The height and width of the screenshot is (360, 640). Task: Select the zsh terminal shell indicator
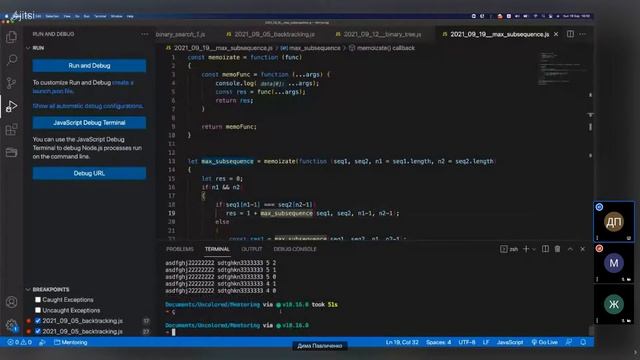[509, 249]
